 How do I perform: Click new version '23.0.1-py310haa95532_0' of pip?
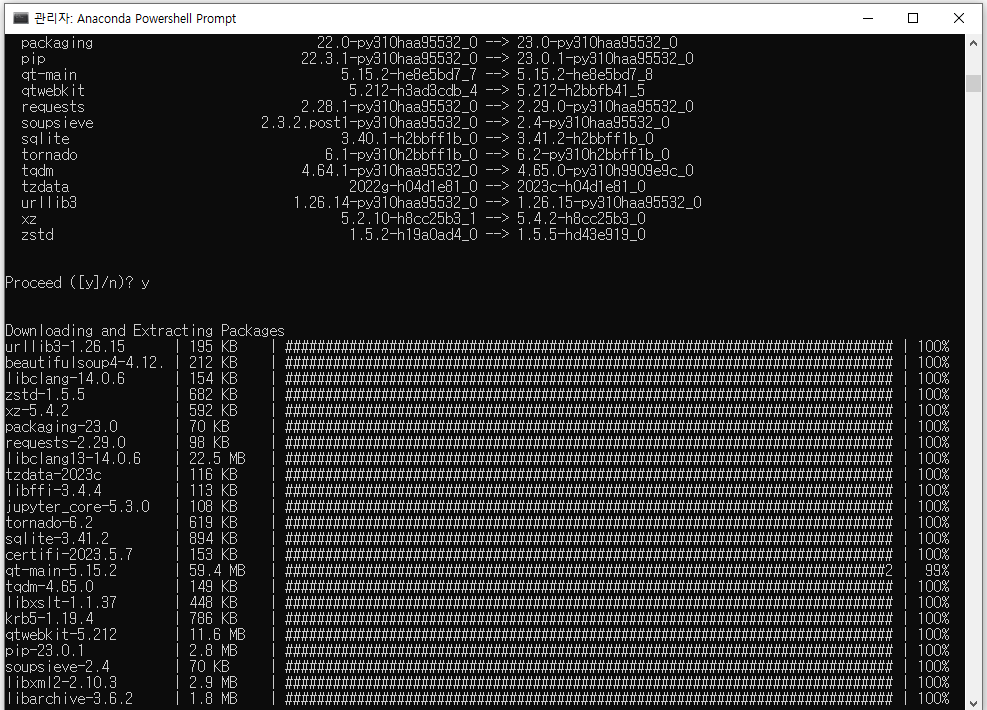[605, 59]
